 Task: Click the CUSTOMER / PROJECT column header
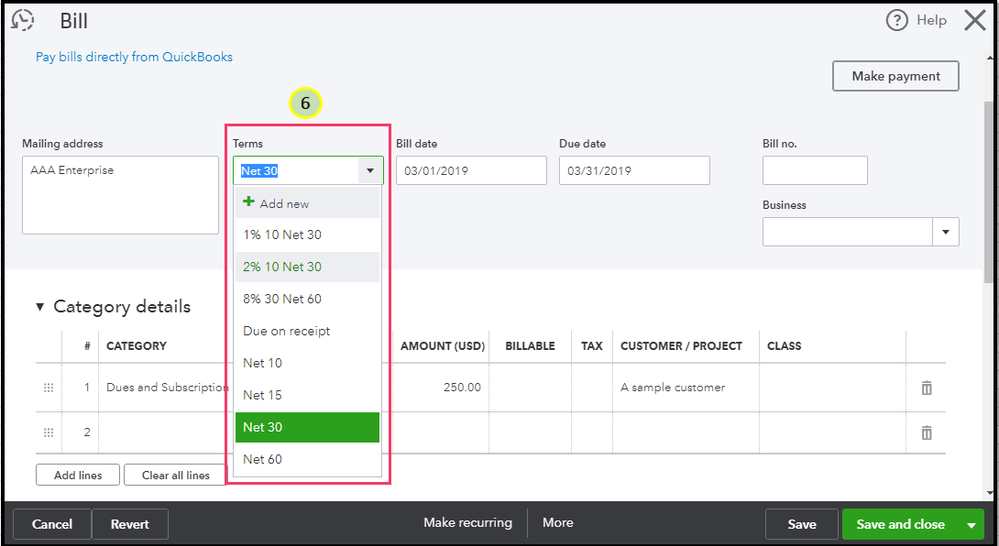(x=681, y=346)
